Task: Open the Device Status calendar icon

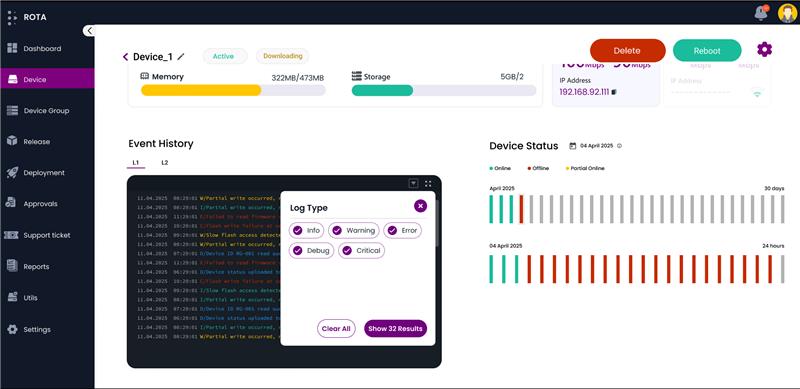Action: tap(572, 146)
